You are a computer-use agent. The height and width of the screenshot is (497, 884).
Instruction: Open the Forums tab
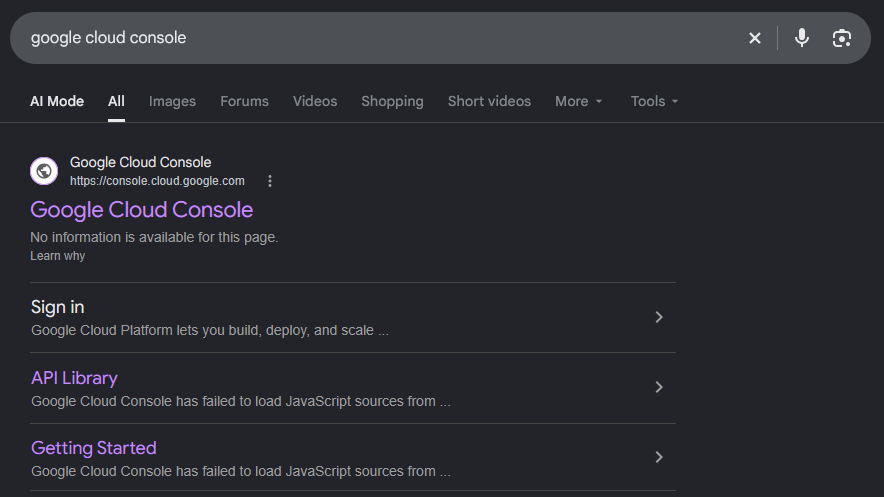click(245, 101)
